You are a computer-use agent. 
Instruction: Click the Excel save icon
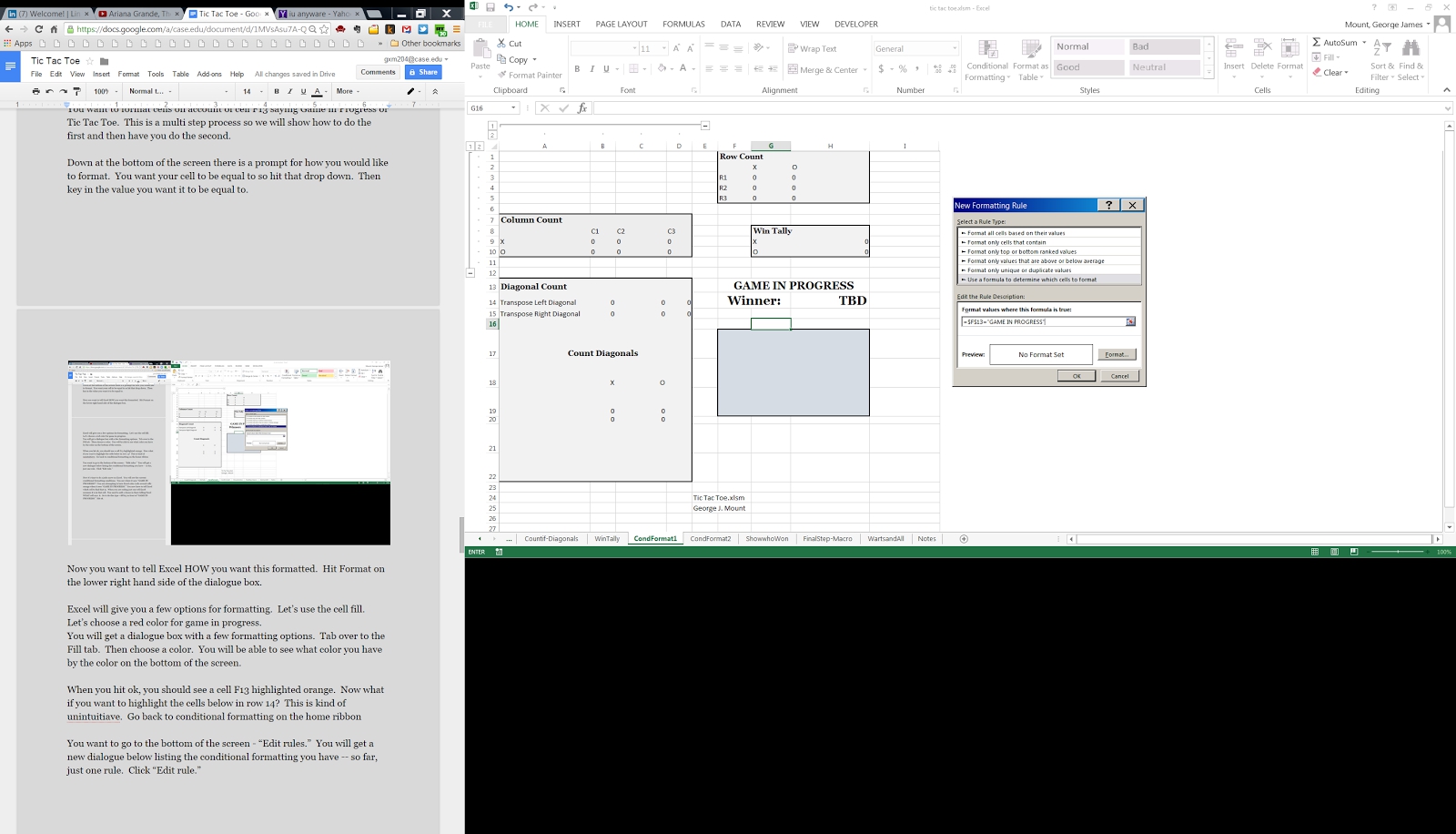click(490, 7)
